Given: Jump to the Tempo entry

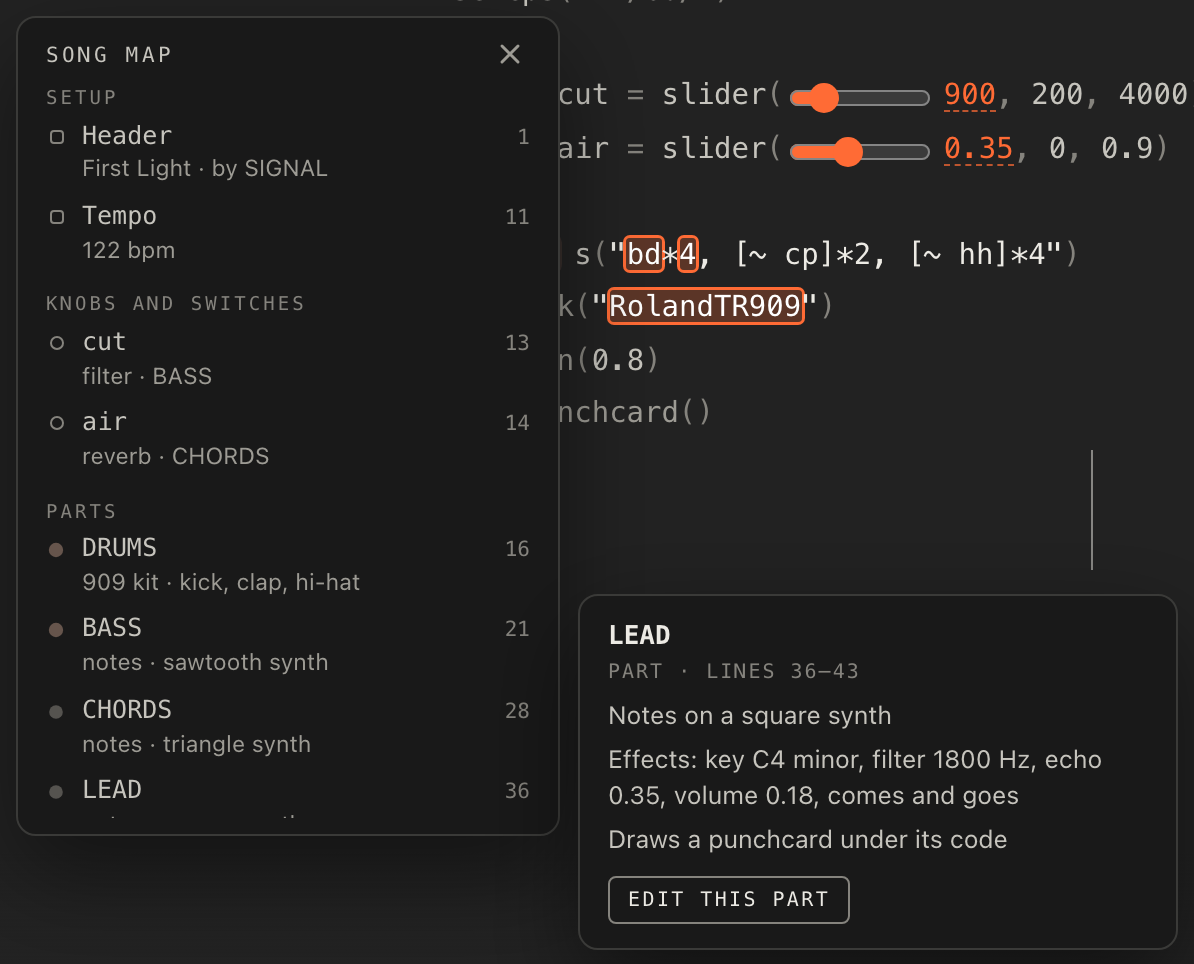Looking at the screenshot, I should (x=289, y=233).
